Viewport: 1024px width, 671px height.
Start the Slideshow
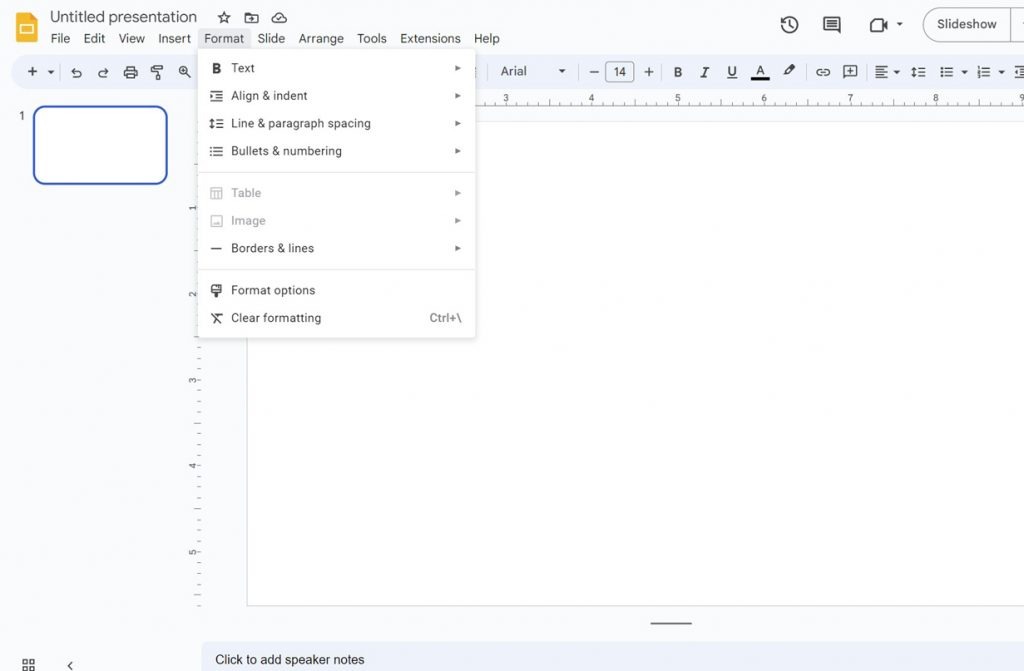coord(967,24)
